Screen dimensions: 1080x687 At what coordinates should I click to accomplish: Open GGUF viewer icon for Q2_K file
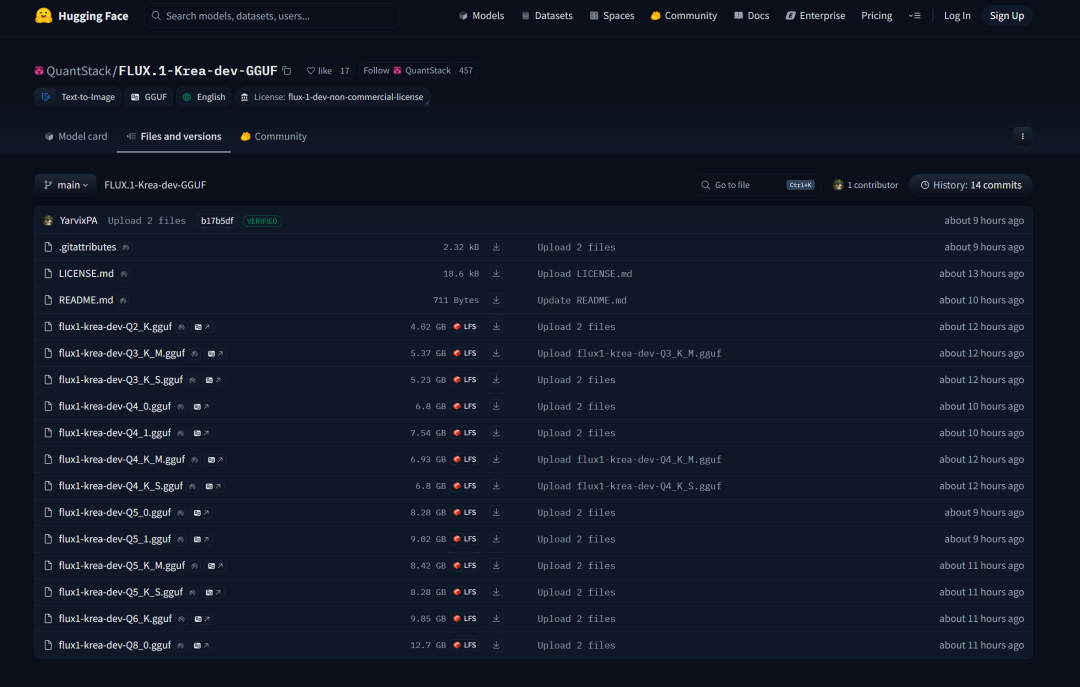click(202, 327)
